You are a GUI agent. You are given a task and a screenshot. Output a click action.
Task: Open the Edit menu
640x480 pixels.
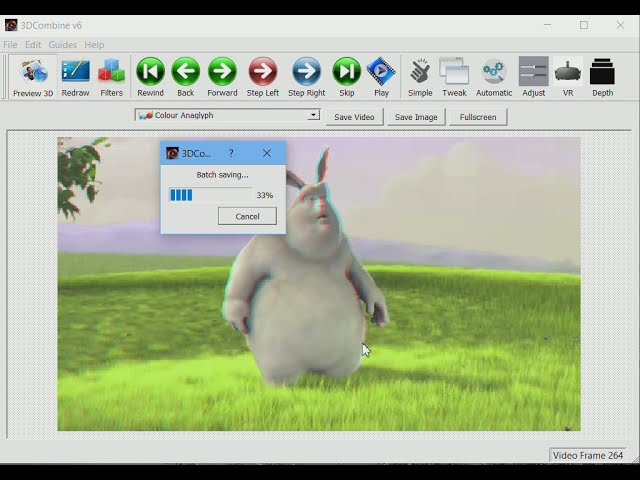coord(33,44)
